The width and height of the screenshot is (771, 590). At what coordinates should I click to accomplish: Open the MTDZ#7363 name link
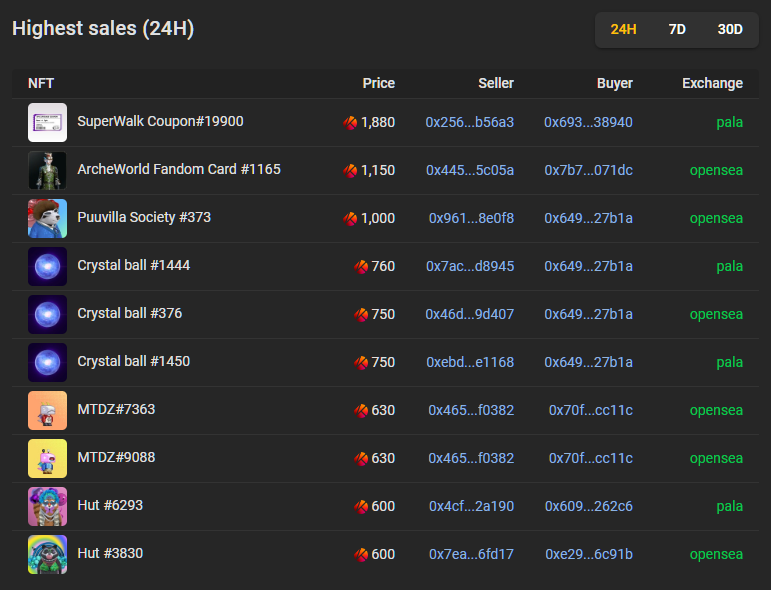pos(116,409)
